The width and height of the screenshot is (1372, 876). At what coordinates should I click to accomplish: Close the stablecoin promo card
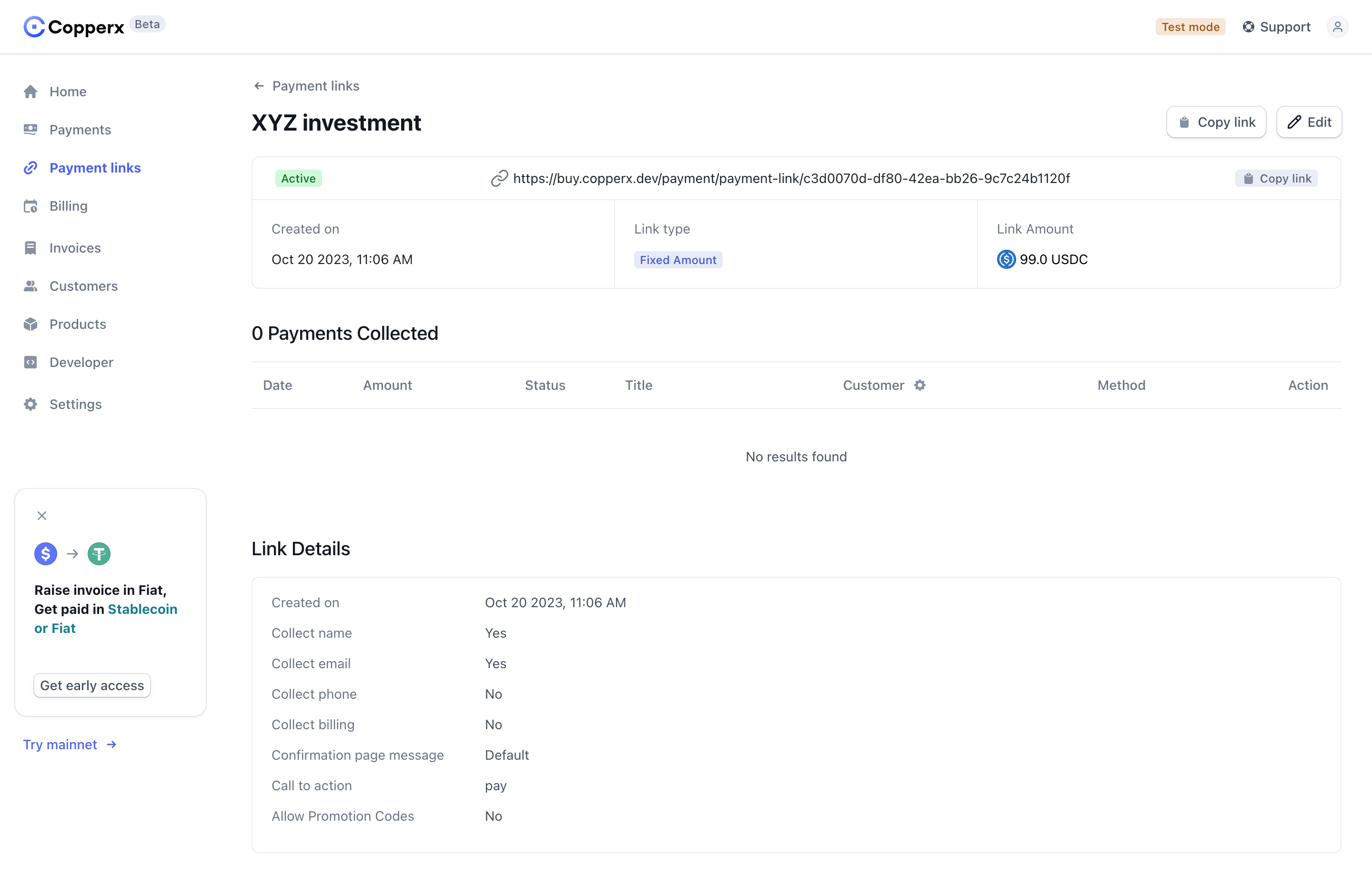point(42,516)
